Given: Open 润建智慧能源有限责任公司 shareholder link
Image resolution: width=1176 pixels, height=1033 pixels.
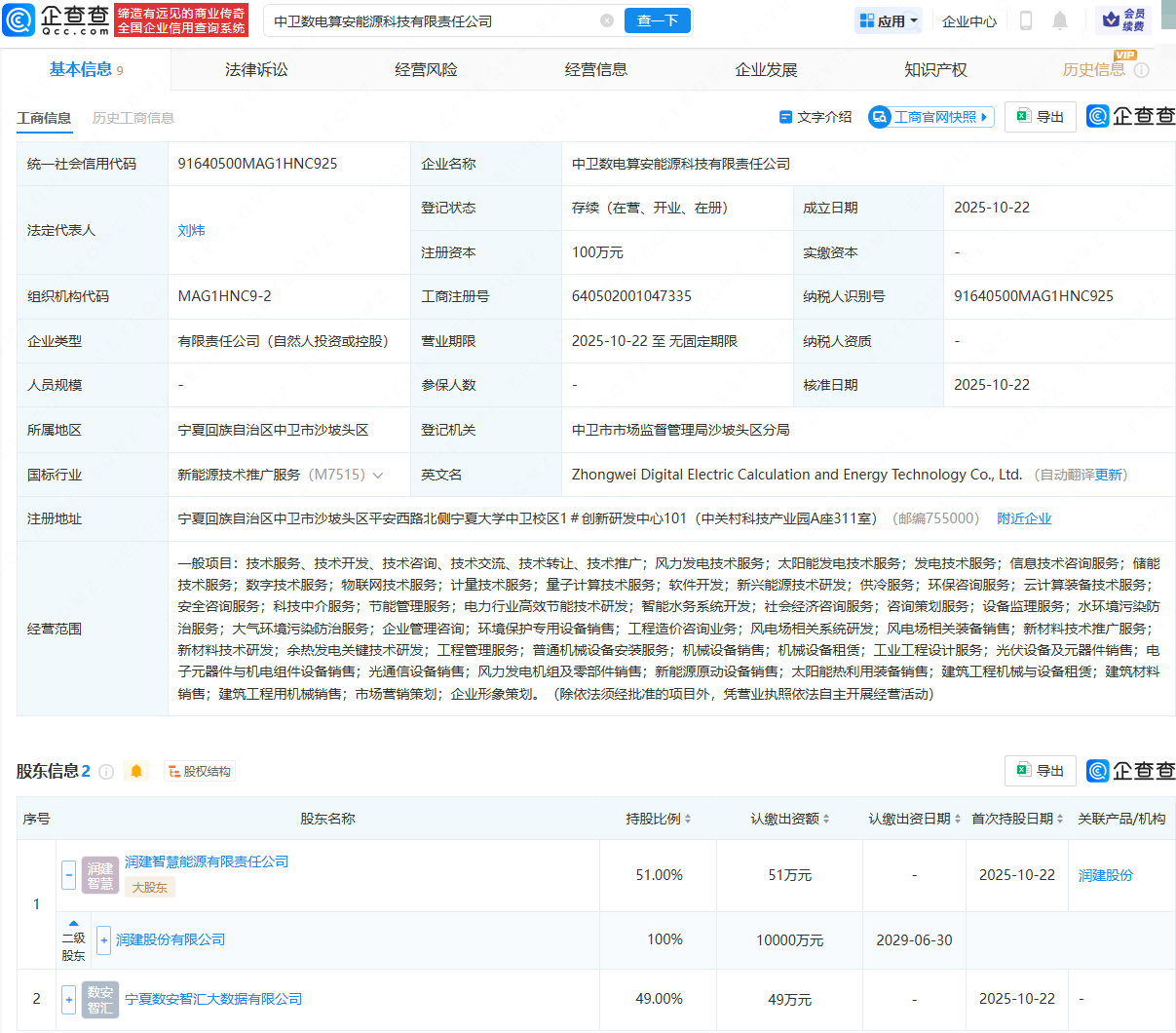Looking at the screenshot, I should coord(207,862).
